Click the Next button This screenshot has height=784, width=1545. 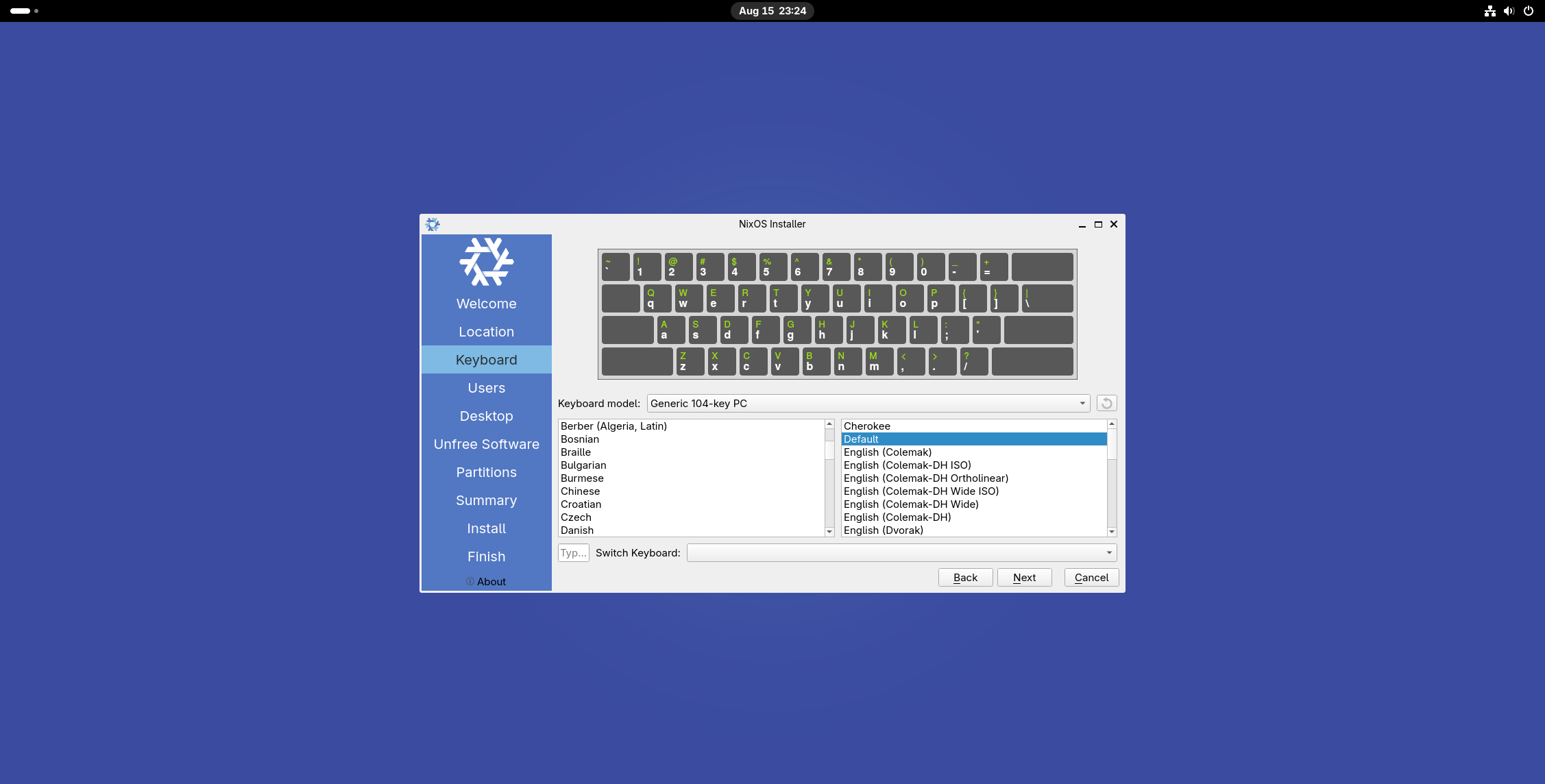tap(1024, 578)
